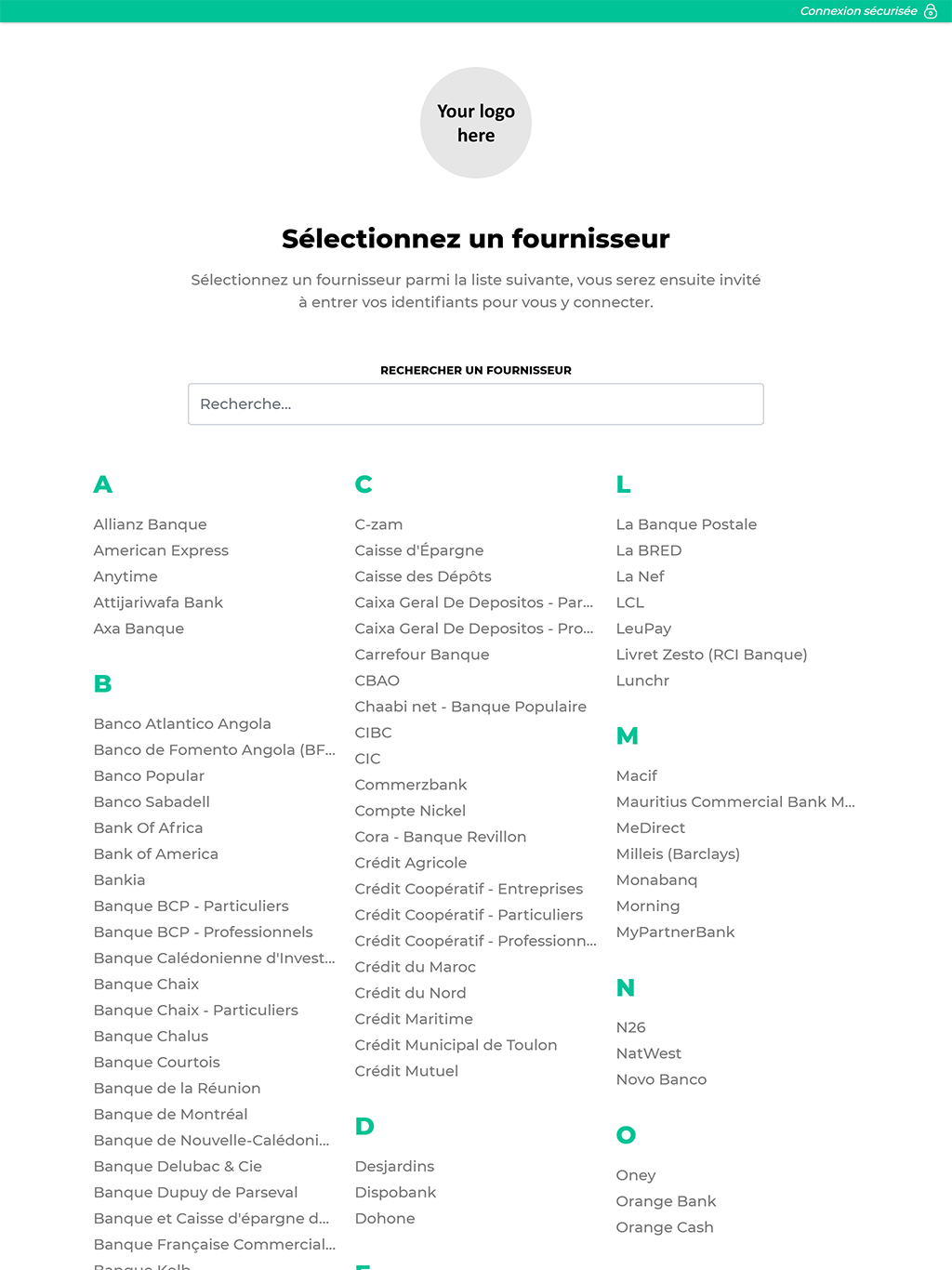Select Bank of America

point(156,853)
